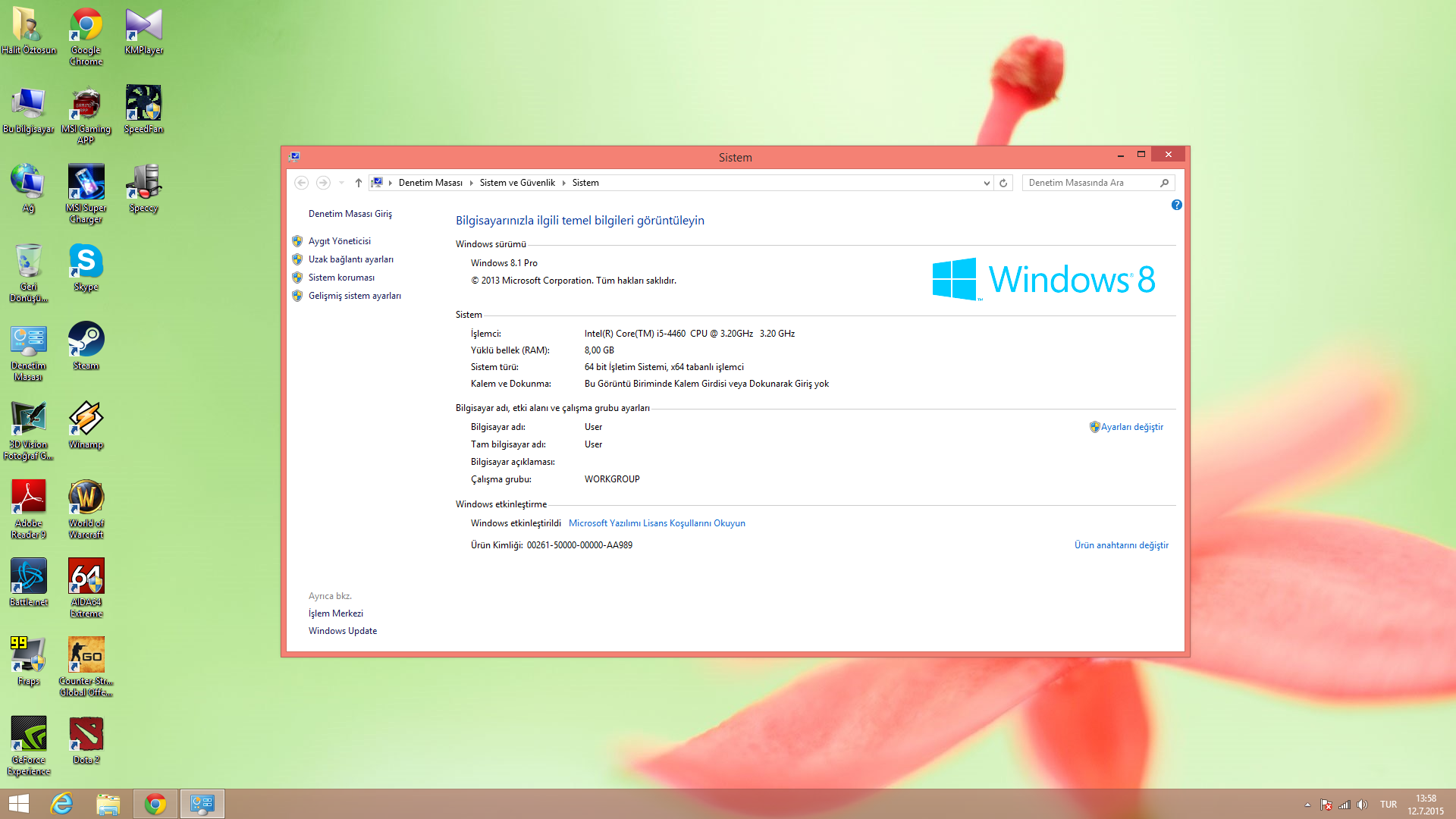Select Sistem ve Güvenlik breadcrumb item

[517, 183]
